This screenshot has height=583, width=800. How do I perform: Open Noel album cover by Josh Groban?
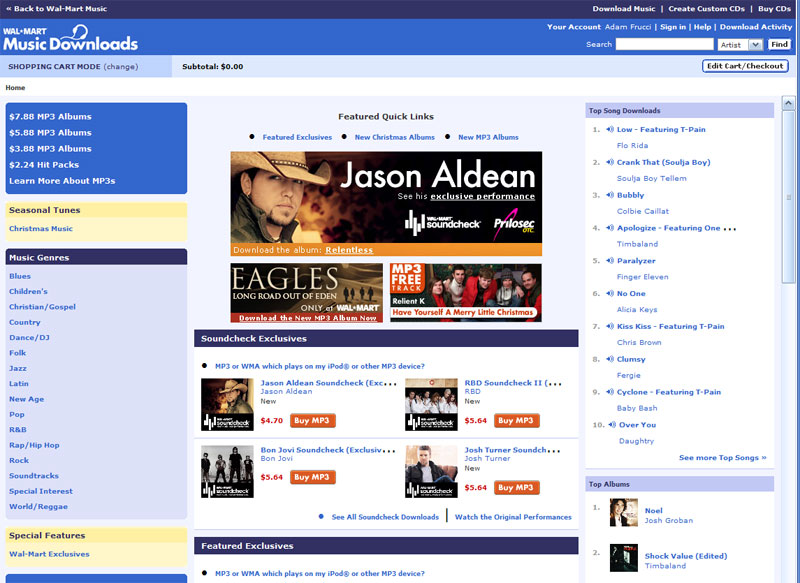(623, 513)
